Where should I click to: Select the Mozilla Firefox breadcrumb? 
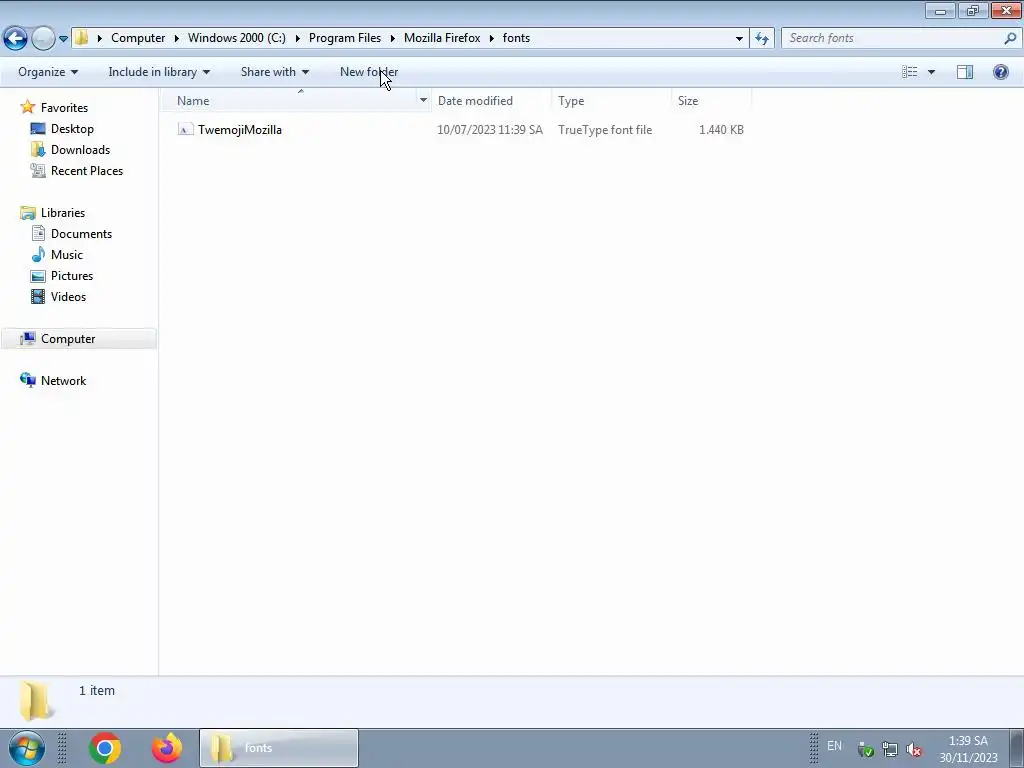442,38
